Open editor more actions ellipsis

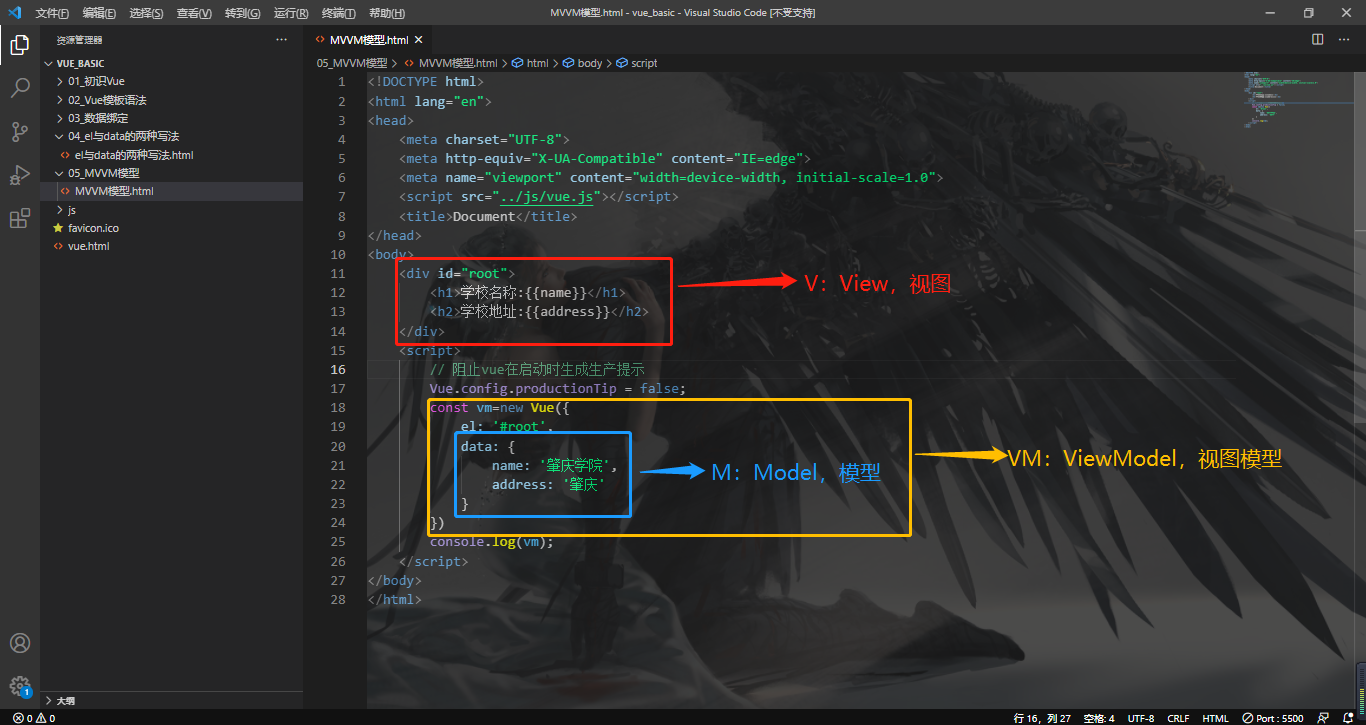pyautogui.click(x=1344, y=40)
